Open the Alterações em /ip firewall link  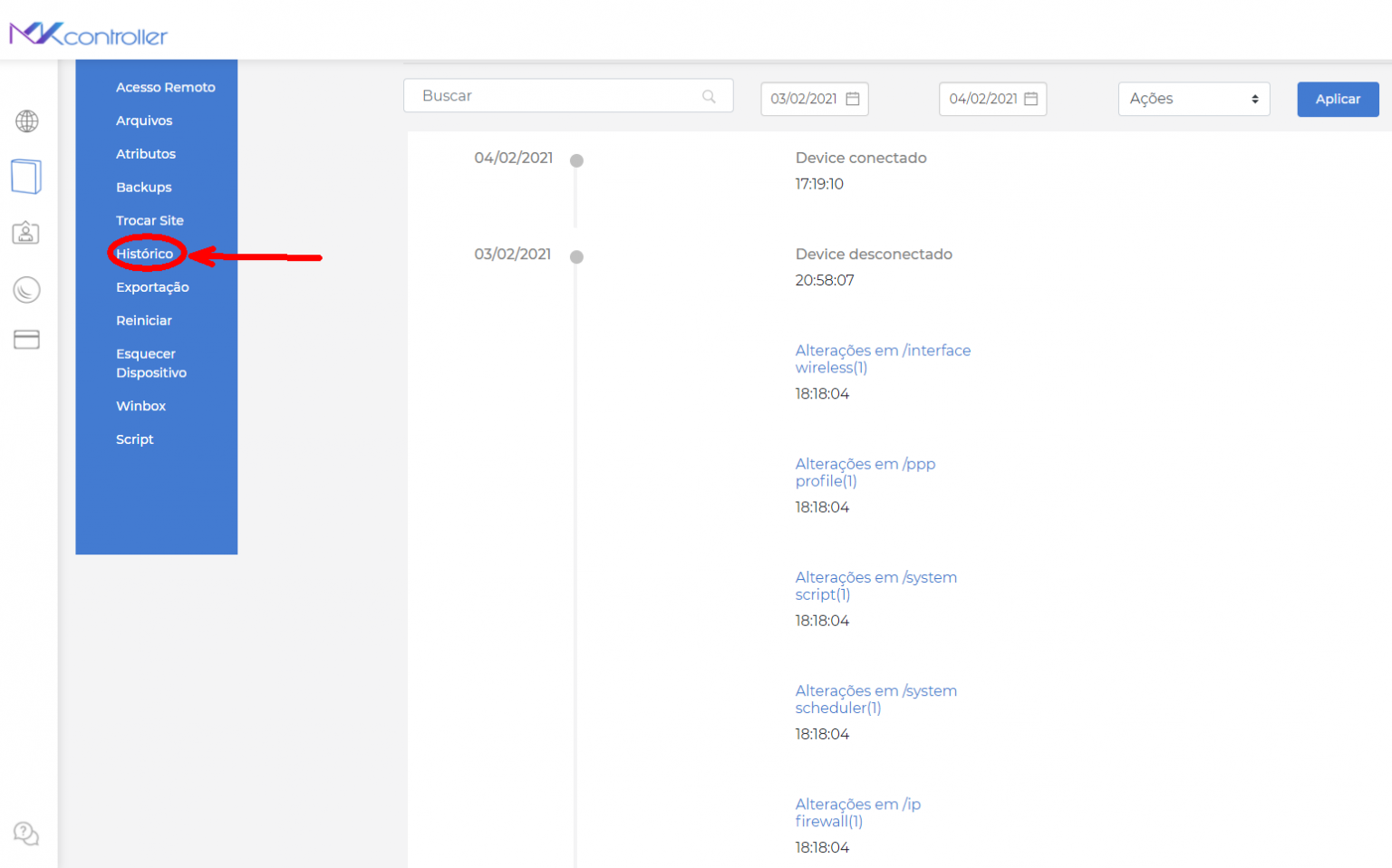coord(857,812)
